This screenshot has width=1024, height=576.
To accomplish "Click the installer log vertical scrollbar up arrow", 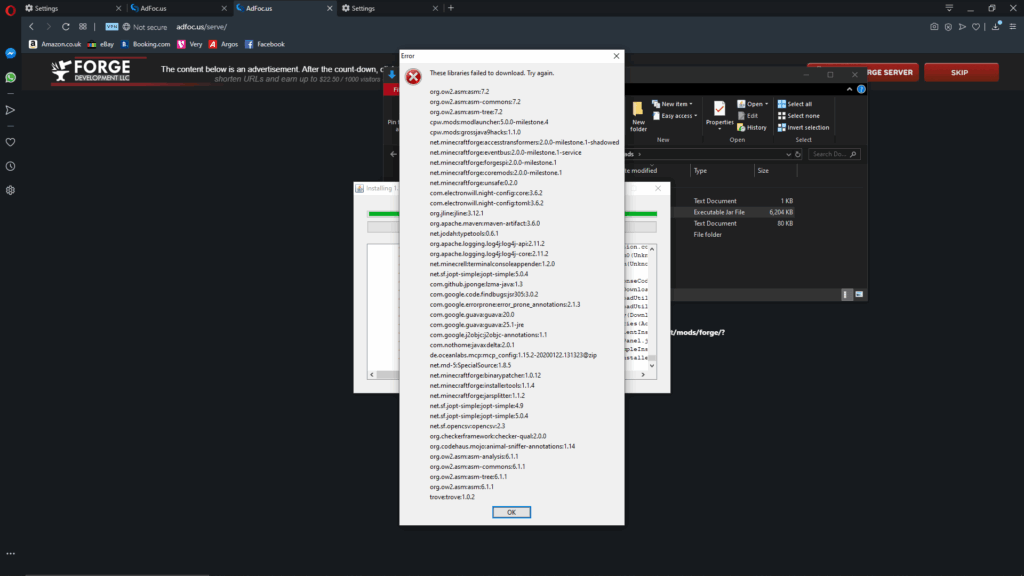I will 652,249.
